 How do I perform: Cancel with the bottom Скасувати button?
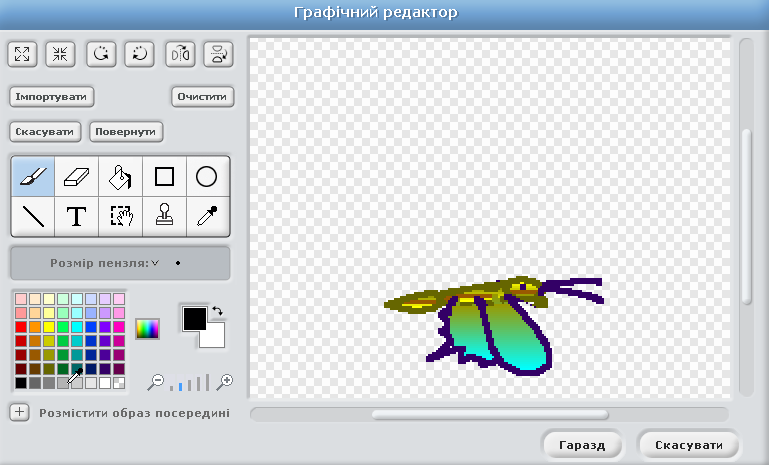pyautogui.click(x=689, y=445)
